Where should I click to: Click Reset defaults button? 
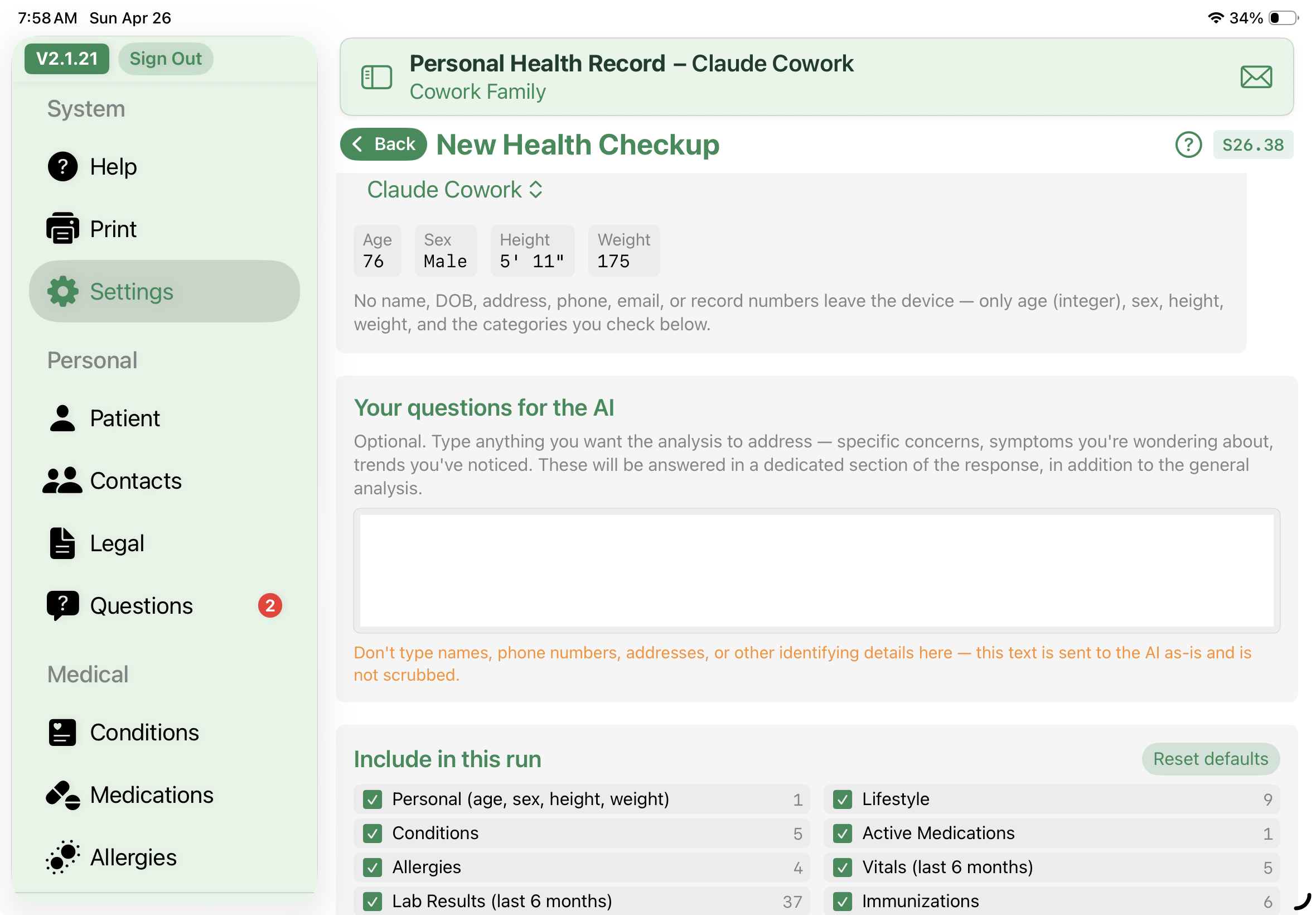tap(1210, 758)
